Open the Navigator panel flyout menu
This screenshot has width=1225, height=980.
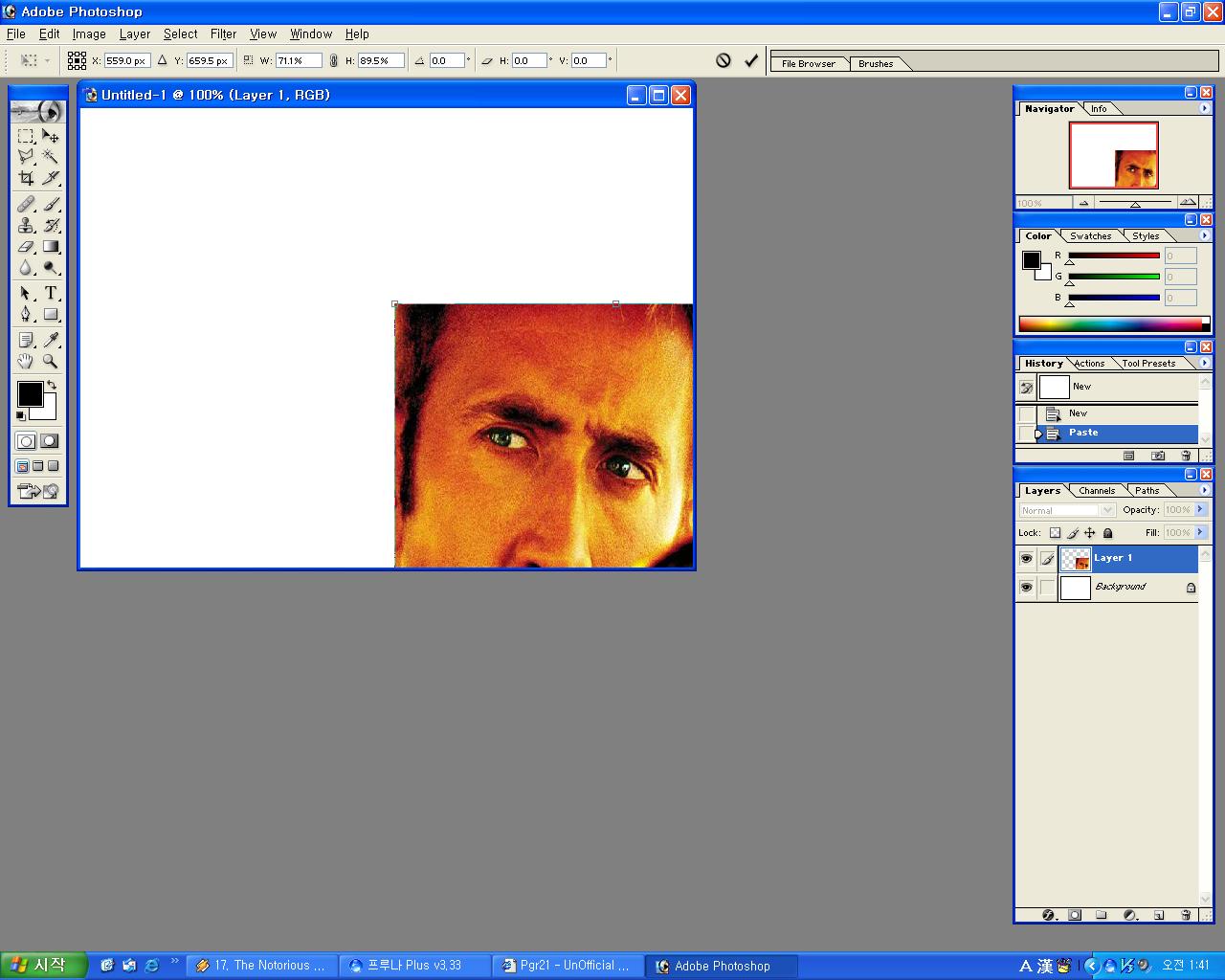[1204, 108]
